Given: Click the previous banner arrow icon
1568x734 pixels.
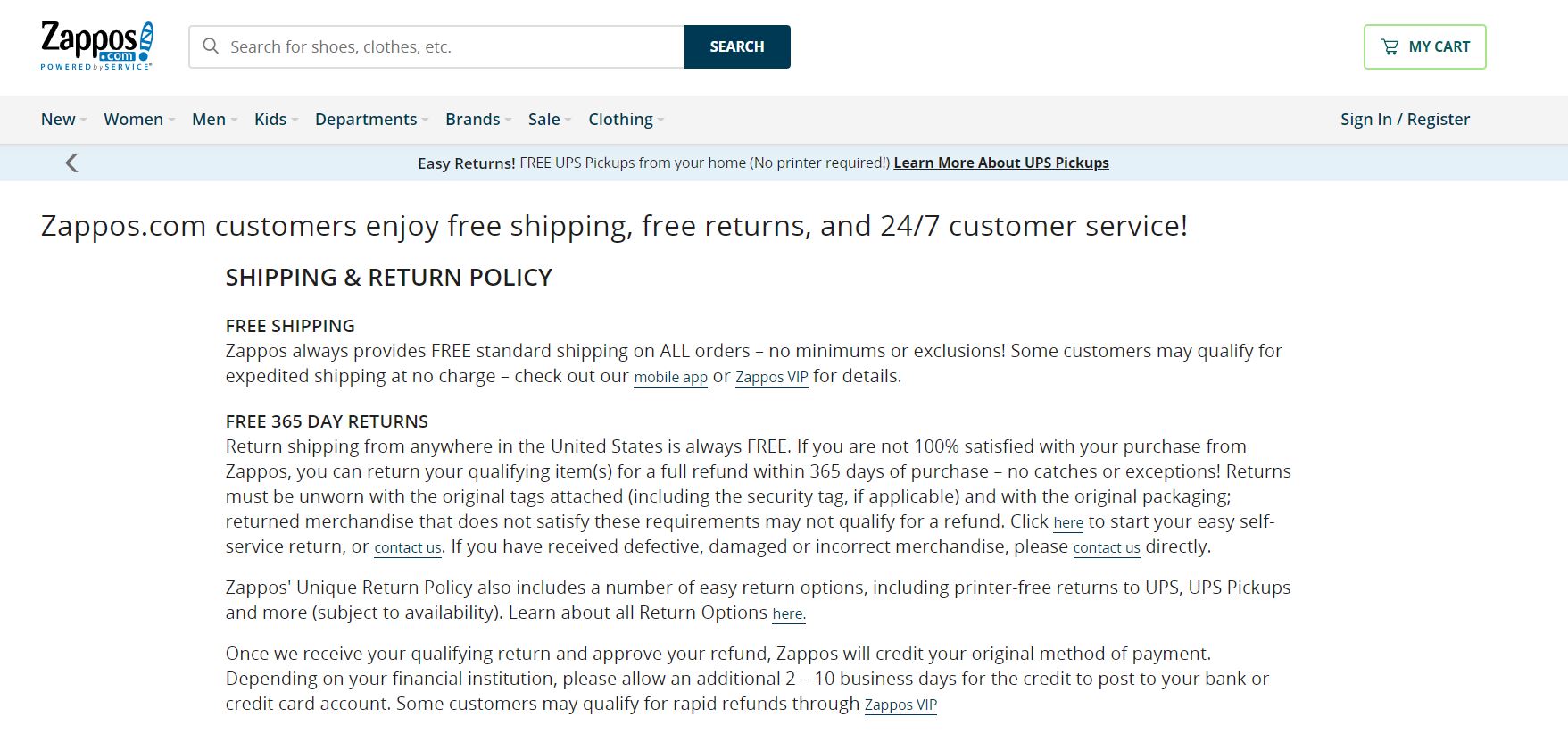Looking at the screenshot, I should coord(72,163).
